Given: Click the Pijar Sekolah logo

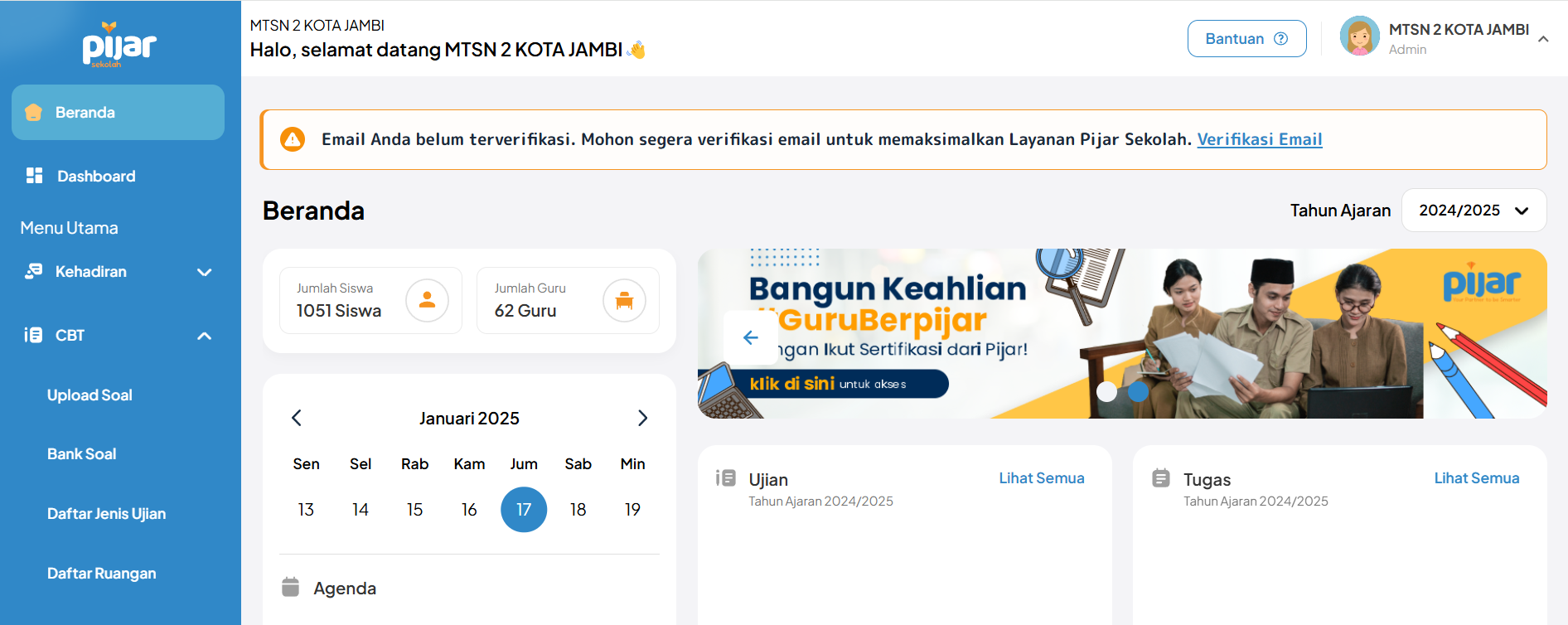Looking at the screenshot, I should 119,45.
